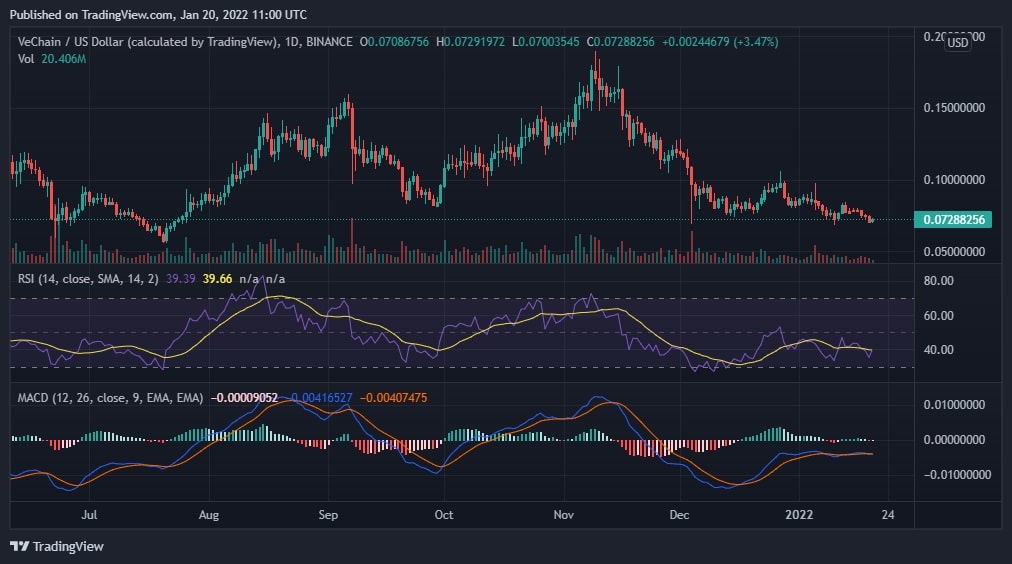Click the Jul label on time axis
Viewport: 1012px width, 564px height.
click(89, 515)
